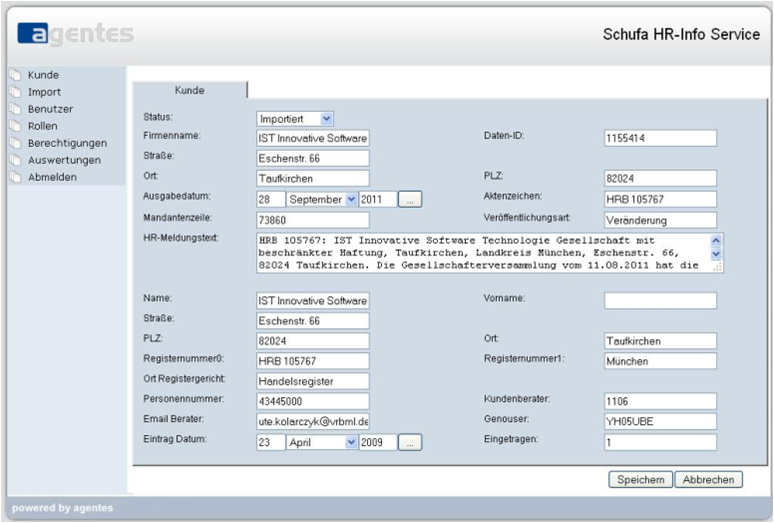Click the upper Ort field below Straße
The height and width of the screenshot is (523, 774).
(313, 179)
